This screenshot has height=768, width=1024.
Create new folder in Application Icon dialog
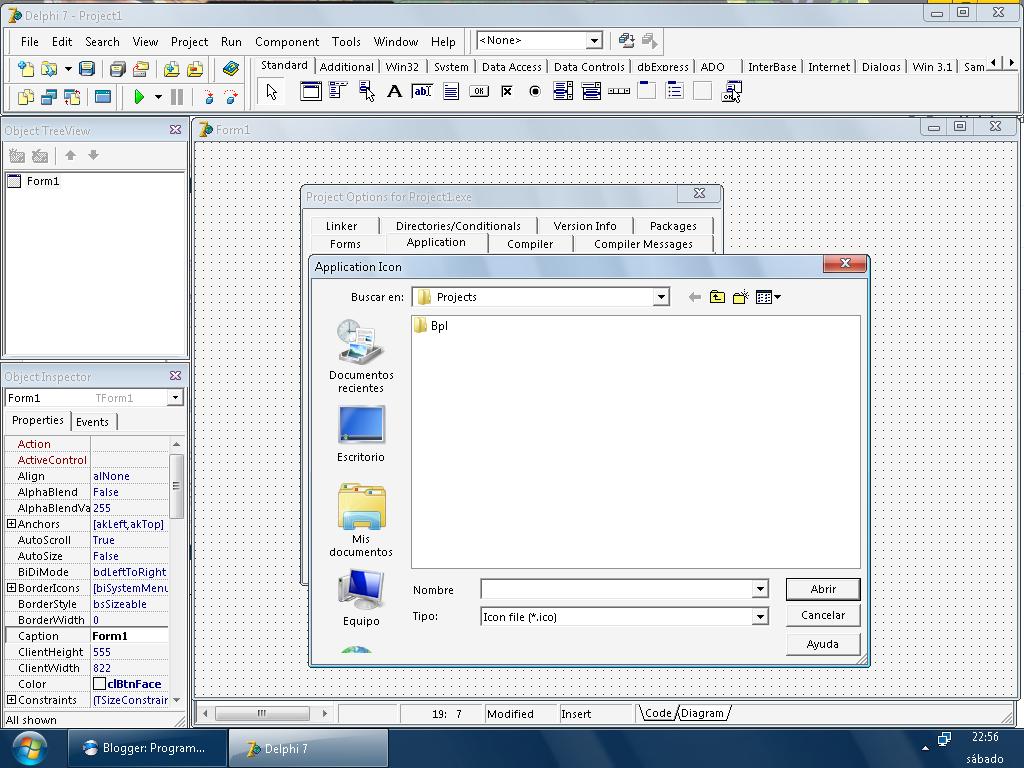[741, 298]
